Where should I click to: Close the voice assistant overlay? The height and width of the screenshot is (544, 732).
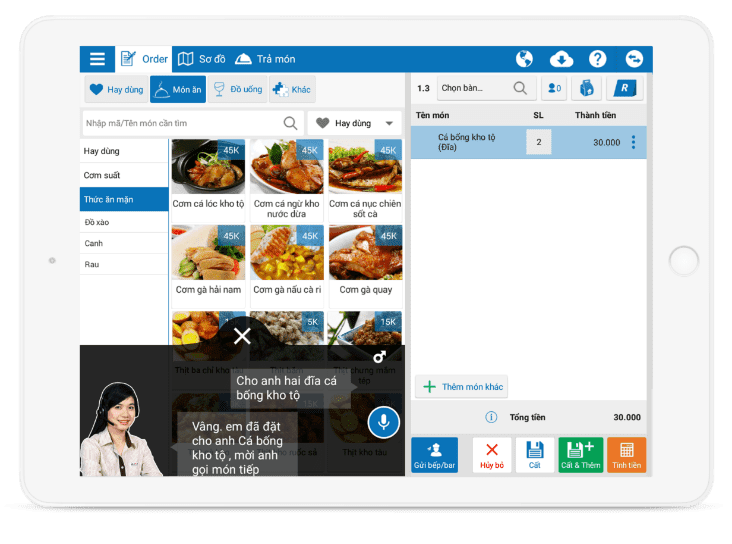pyautogui.click(x=242, y=336)
